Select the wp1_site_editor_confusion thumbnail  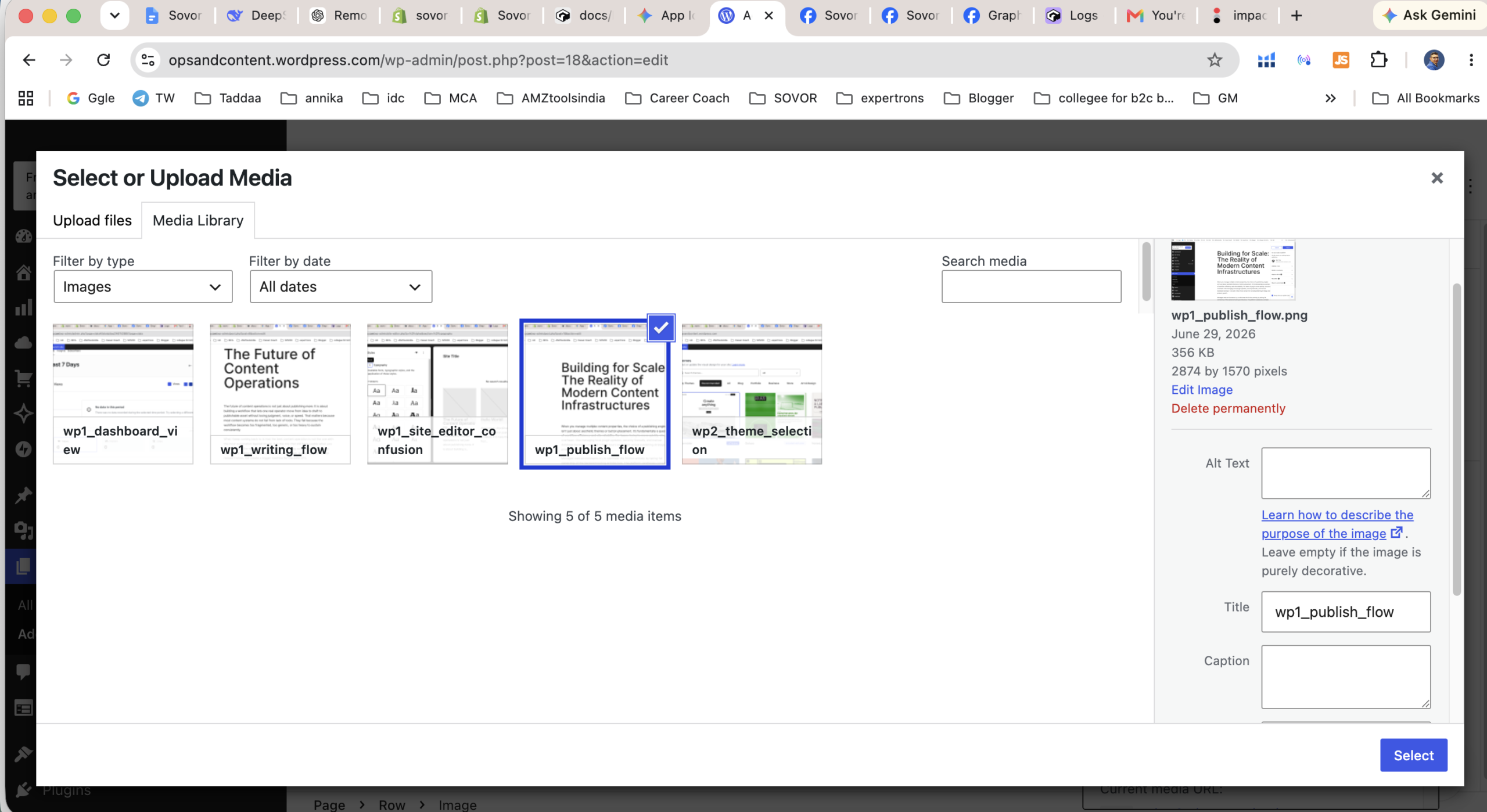pos(437,394)
